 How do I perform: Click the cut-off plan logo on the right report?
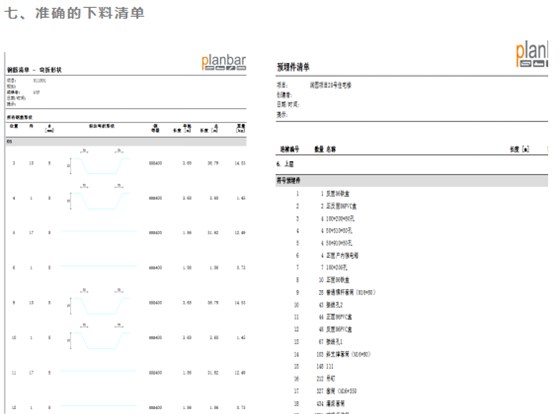(x=531, y=54)
